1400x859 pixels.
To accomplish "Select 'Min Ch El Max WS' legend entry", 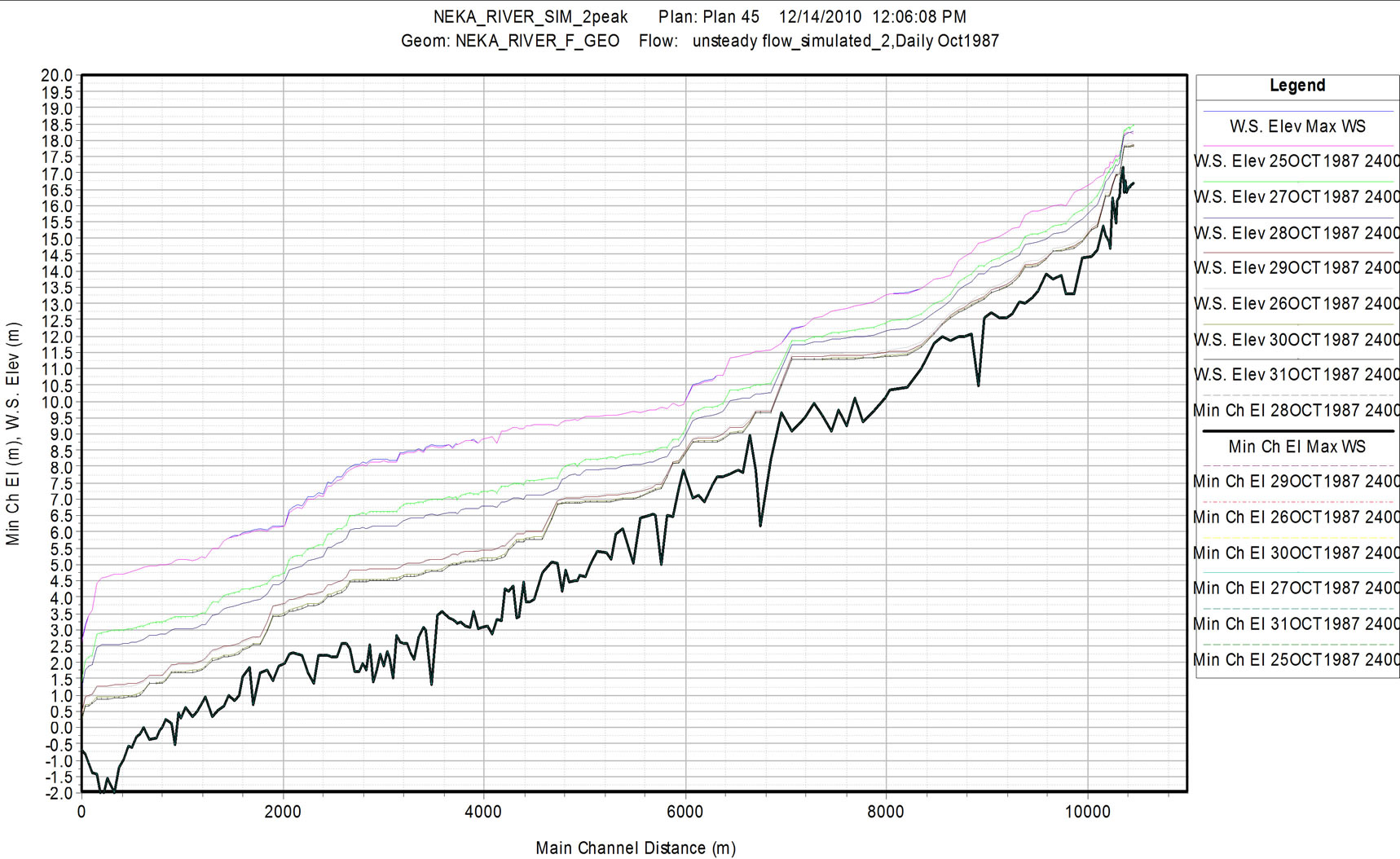I will [x=1297, y=447].
